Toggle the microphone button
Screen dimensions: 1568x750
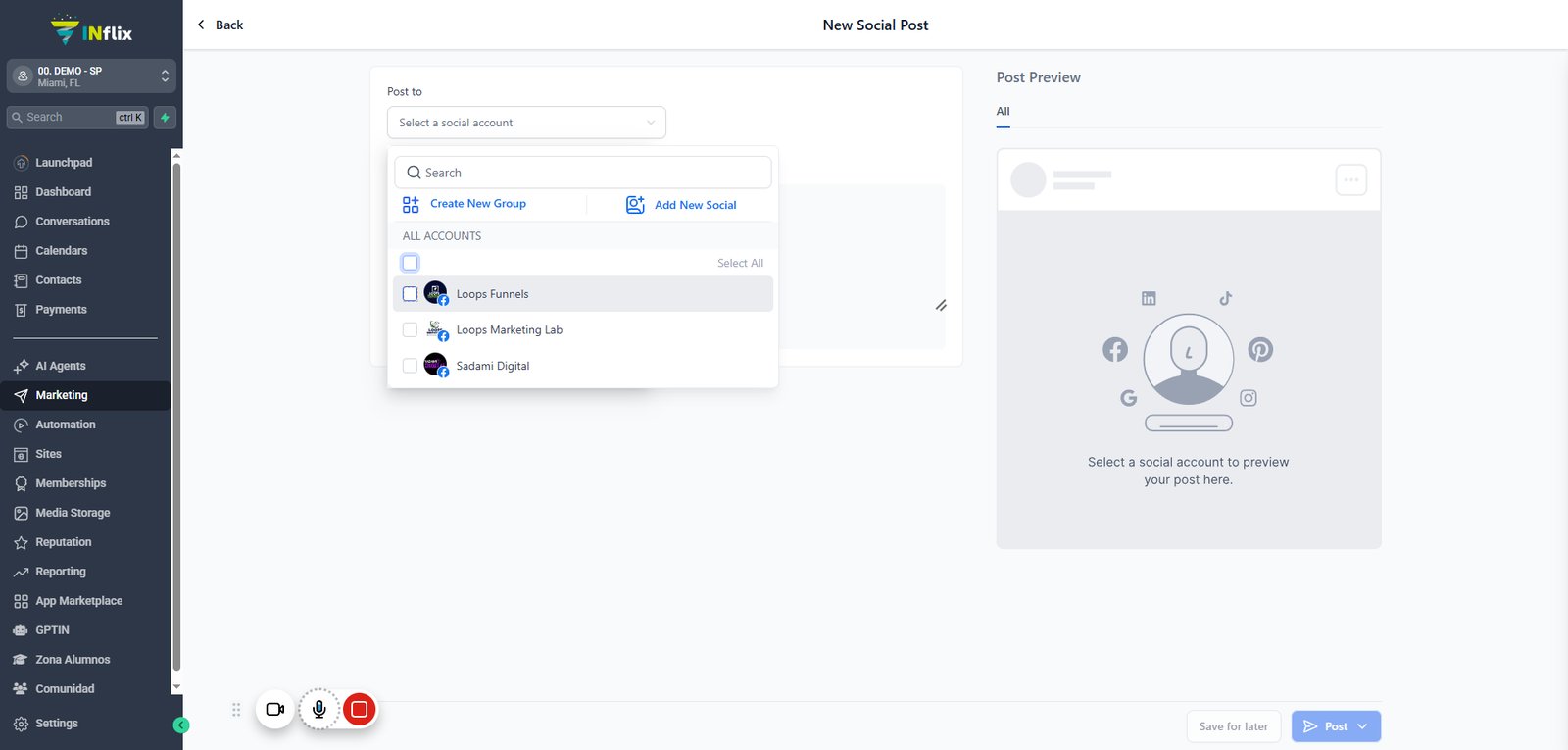tap(319, 709)
